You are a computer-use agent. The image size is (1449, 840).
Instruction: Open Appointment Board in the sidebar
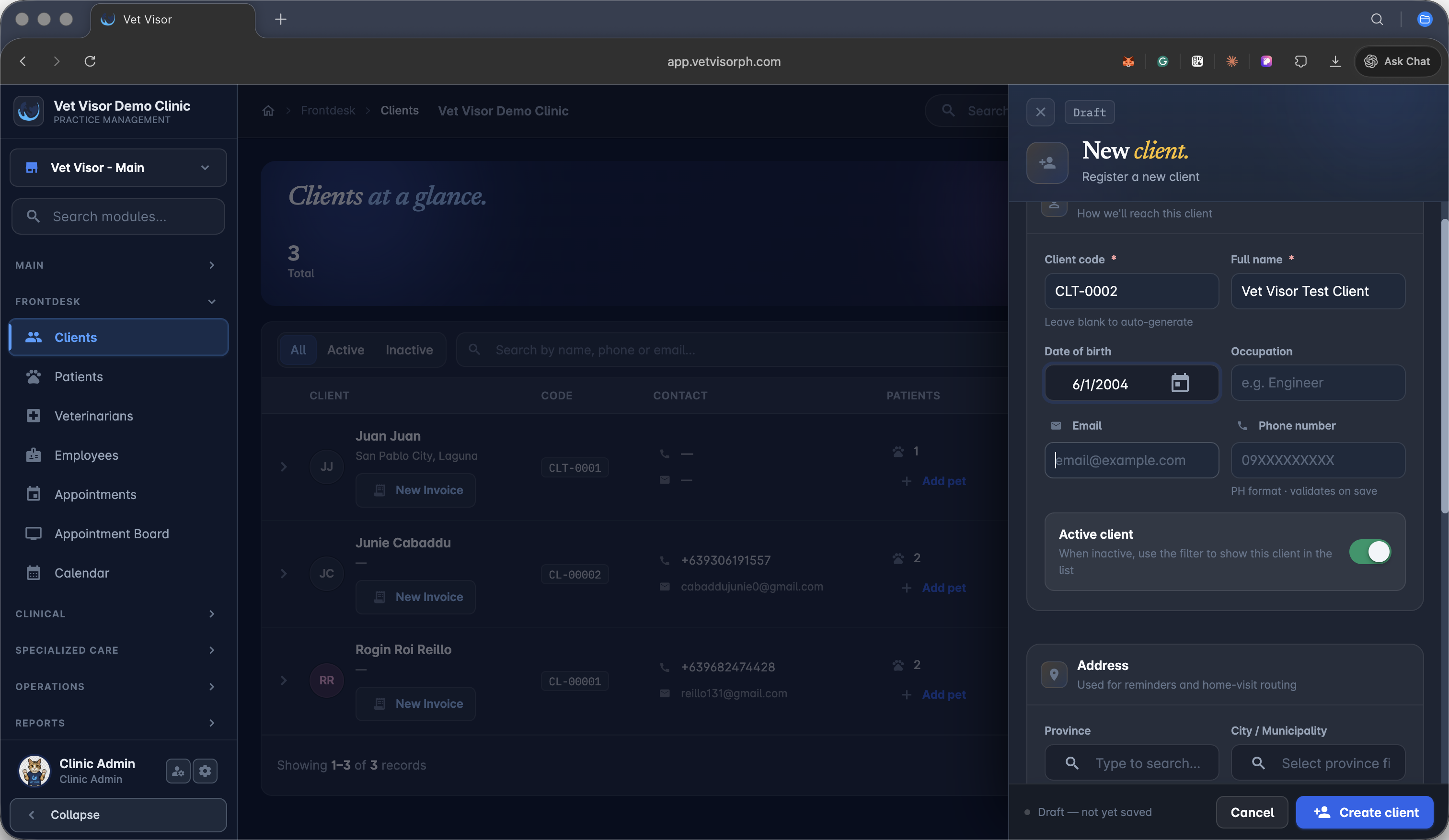[x=118, y=534]
